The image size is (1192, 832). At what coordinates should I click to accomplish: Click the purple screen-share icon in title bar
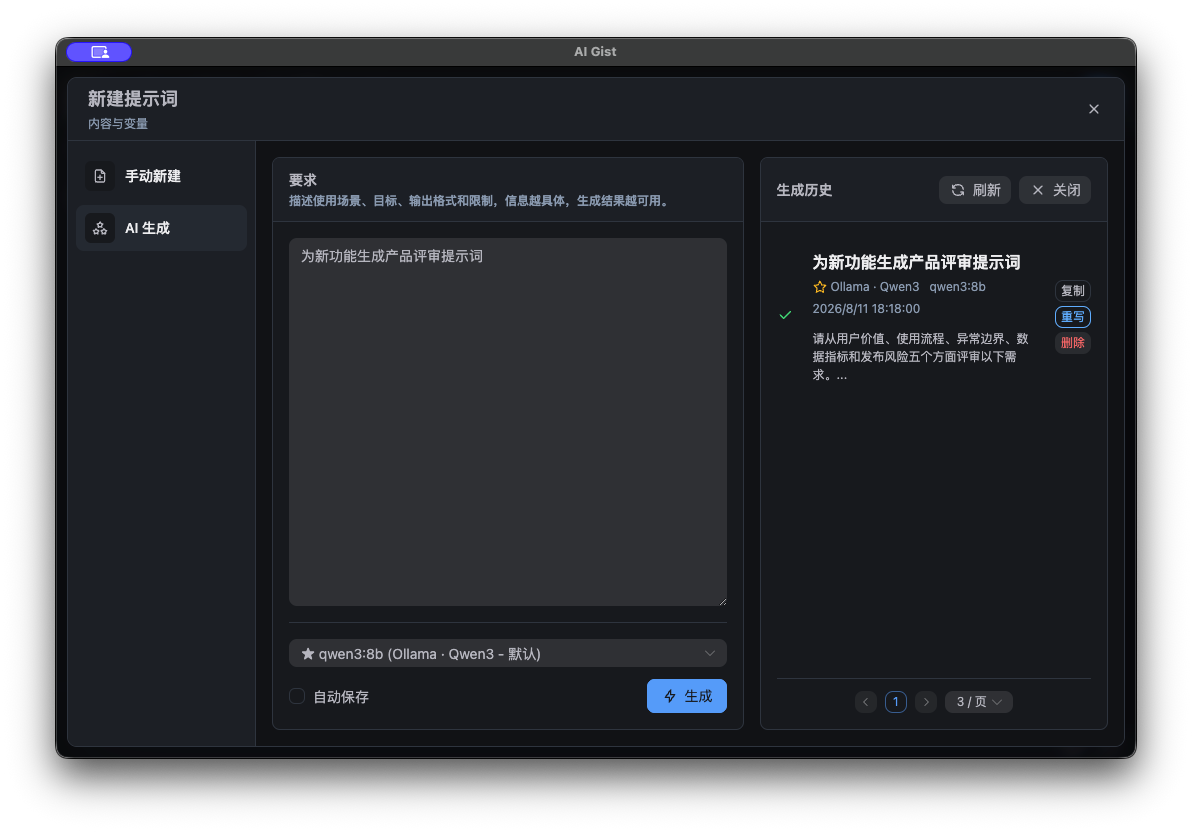click(100, 52)
